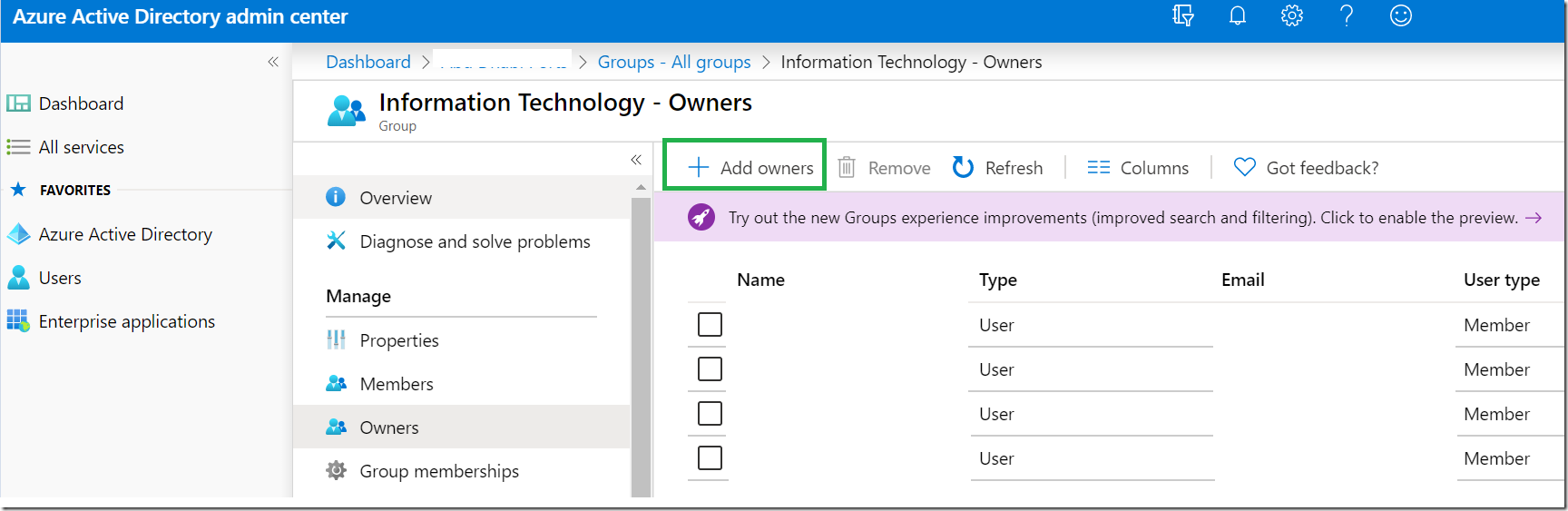
Task: Click the Add owners button label
Action: (767, 168)
